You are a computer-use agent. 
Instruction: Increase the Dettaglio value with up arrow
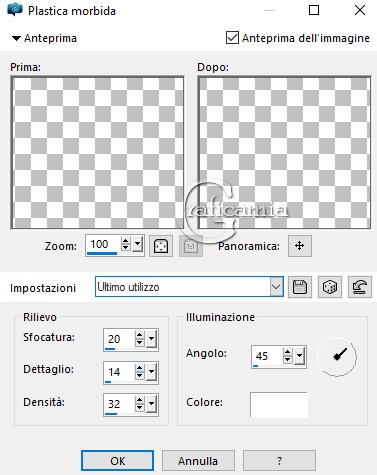click(140, 368)
